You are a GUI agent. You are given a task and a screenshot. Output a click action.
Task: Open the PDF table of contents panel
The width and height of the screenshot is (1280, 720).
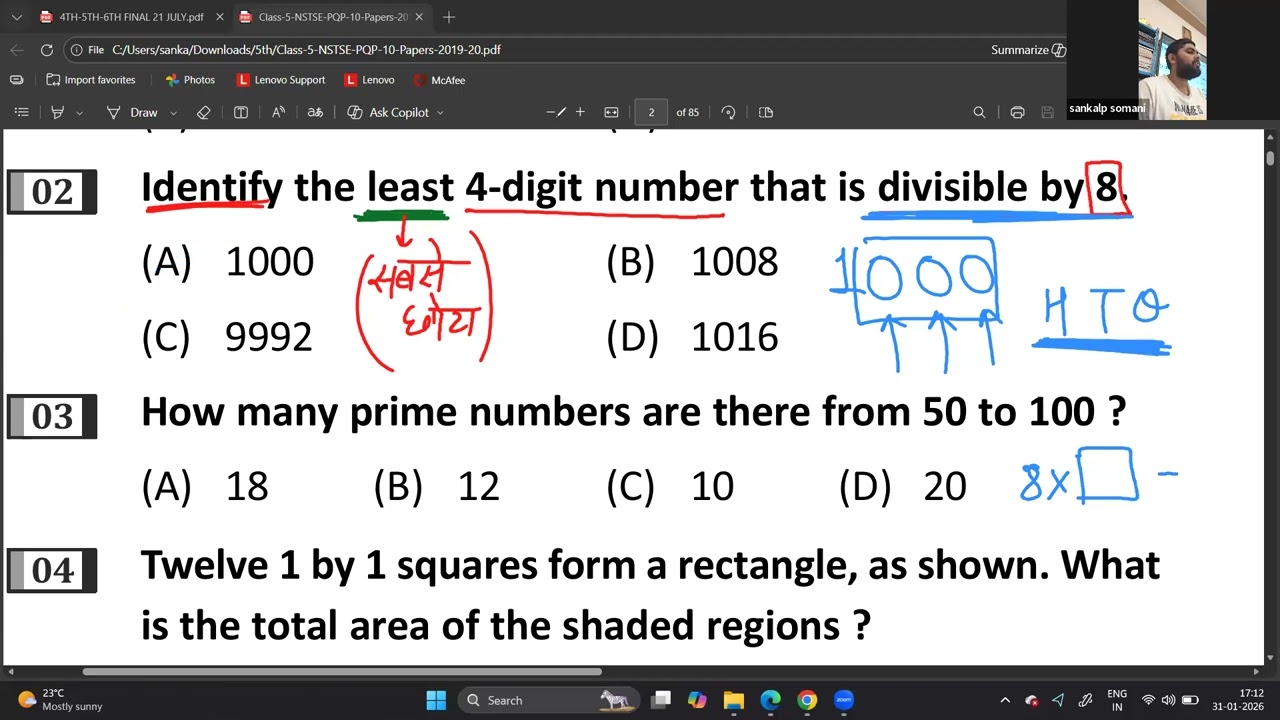[x=21, y=112]
